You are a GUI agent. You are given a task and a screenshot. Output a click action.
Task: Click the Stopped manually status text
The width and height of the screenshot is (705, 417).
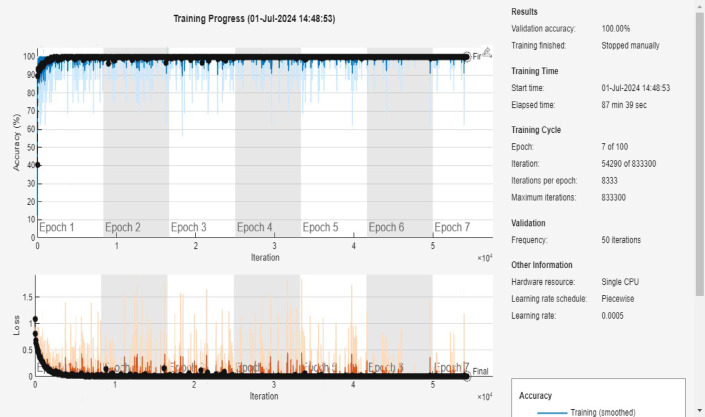coord(630,45)
